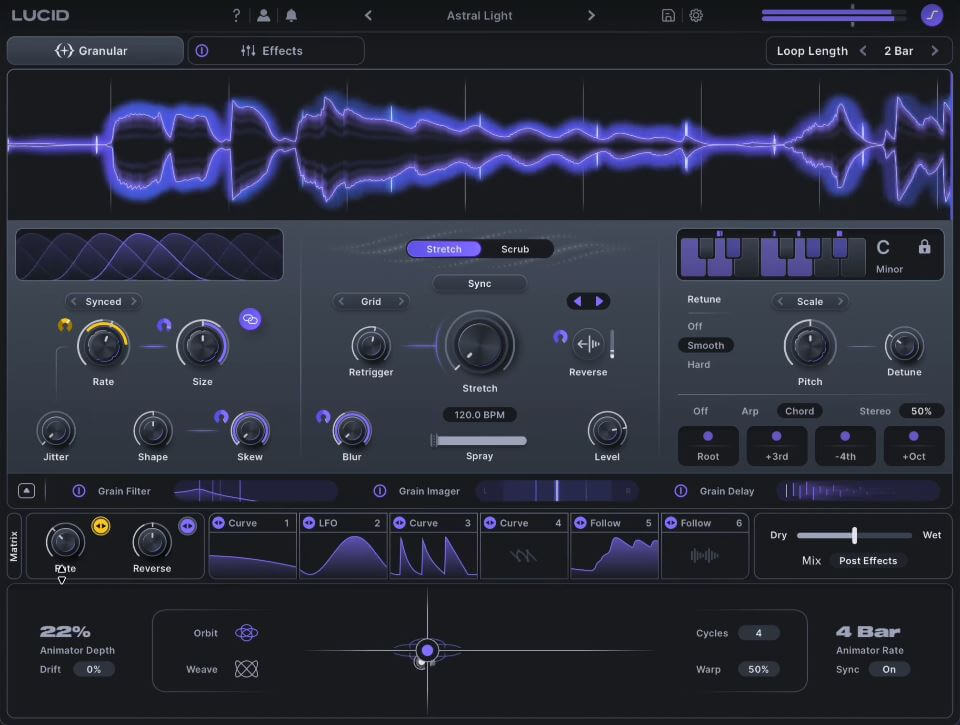Open the help question mark icon
The image size is (960, 725).
pyautogui.click(x=236, y=15)
